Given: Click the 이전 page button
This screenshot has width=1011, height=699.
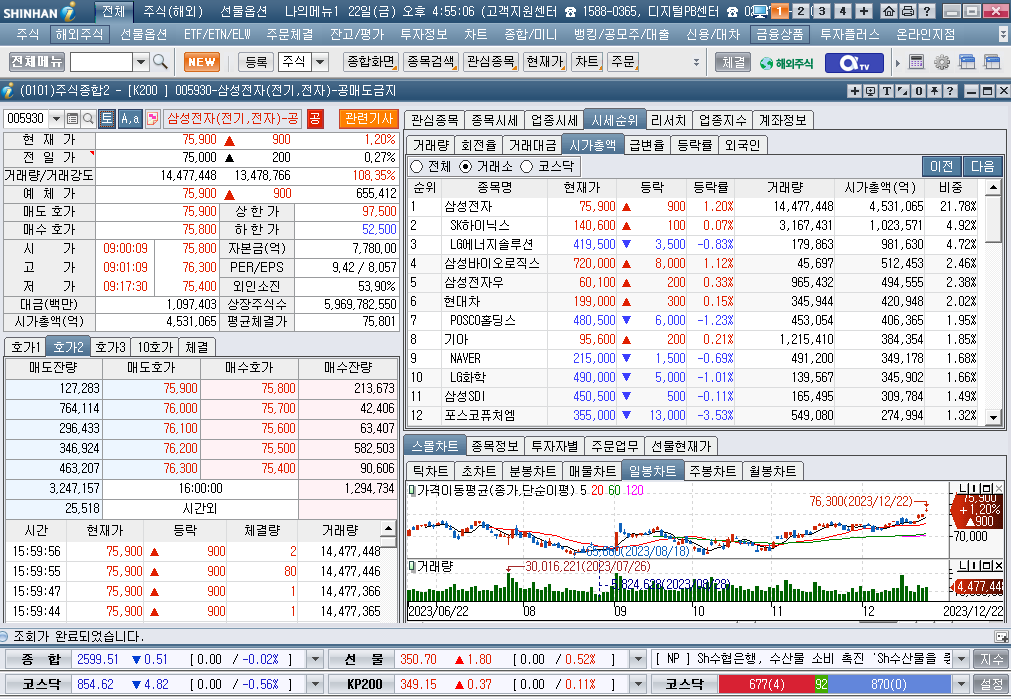Looking at the screenshot, I should 941,166.
